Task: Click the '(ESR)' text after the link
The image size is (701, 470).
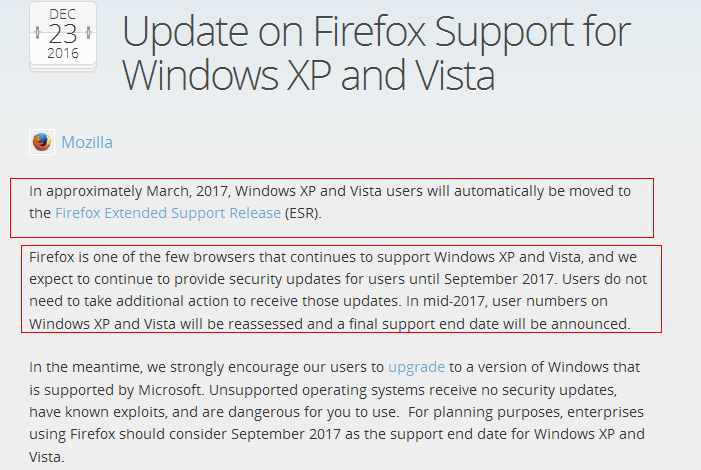Action: point(303,213)
